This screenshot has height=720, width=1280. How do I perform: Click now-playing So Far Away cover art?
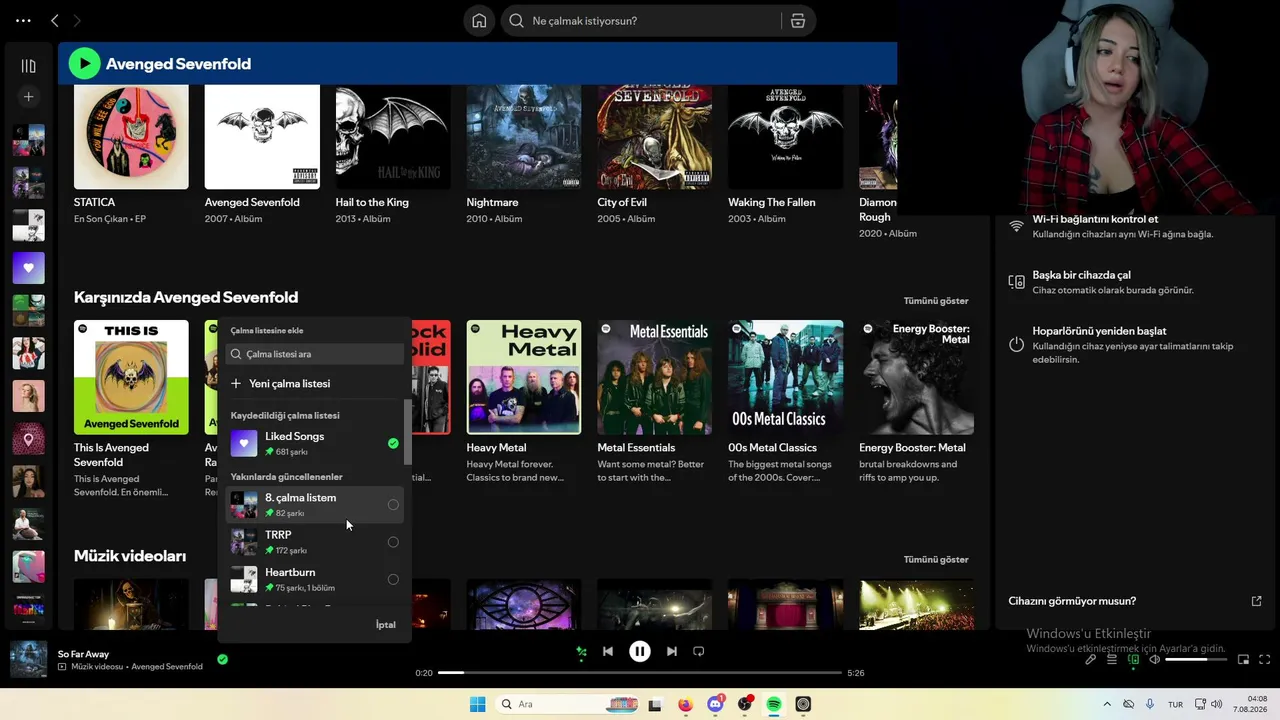click(x=28, y=660)
